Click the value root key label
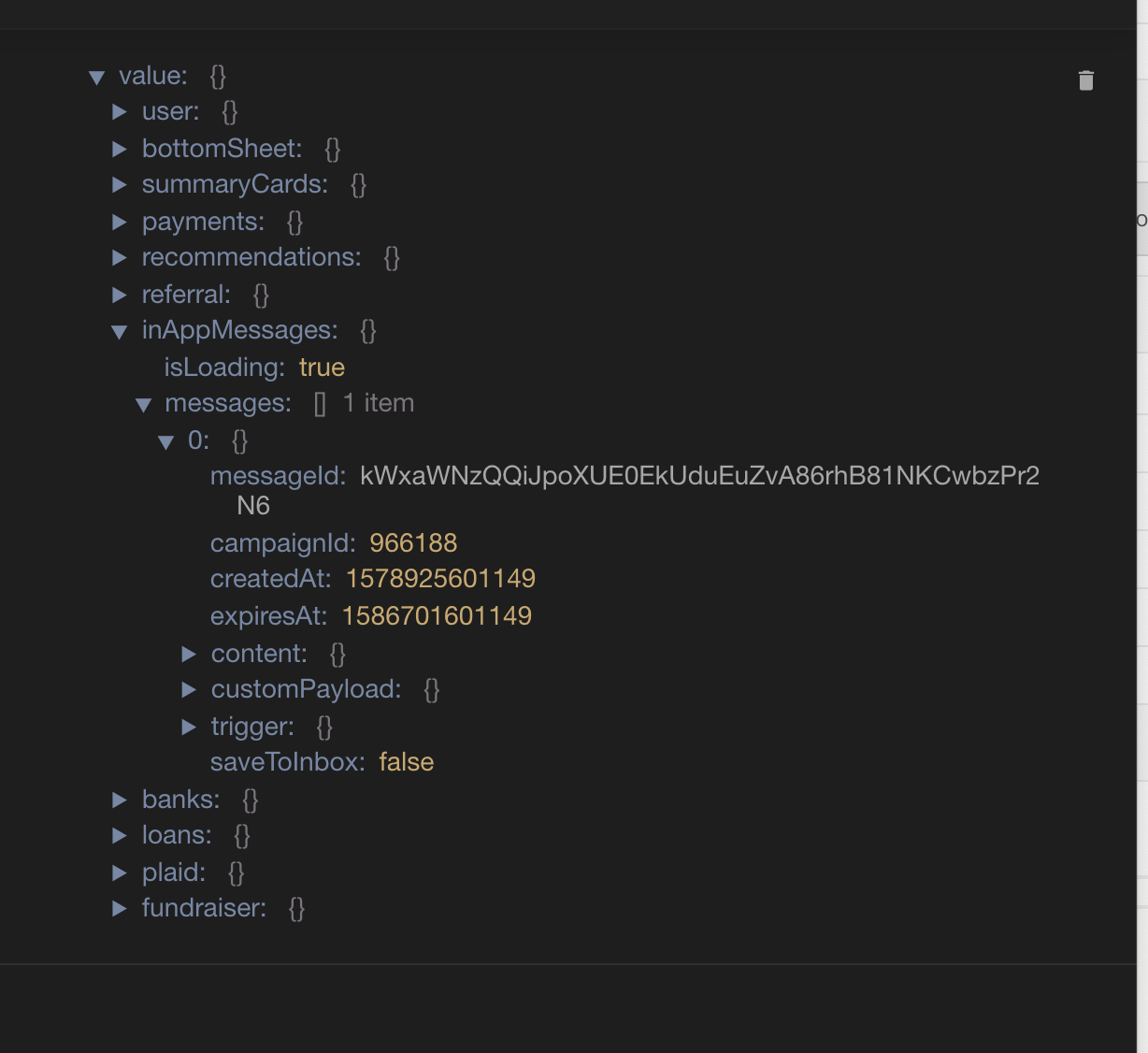 153,76
